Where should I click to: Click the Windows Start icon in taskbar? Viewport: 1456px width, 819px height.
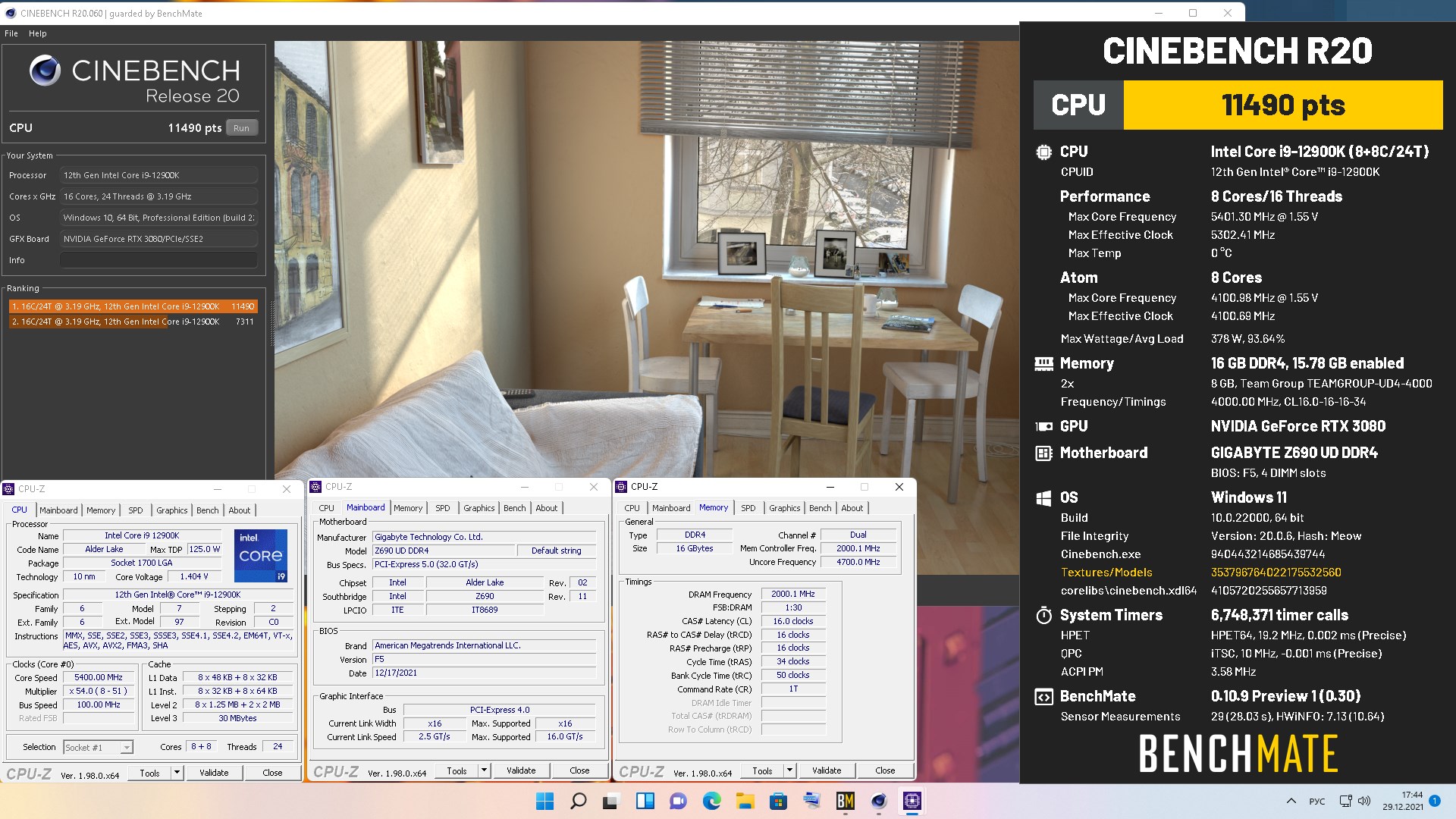click(x=544, y=801)
